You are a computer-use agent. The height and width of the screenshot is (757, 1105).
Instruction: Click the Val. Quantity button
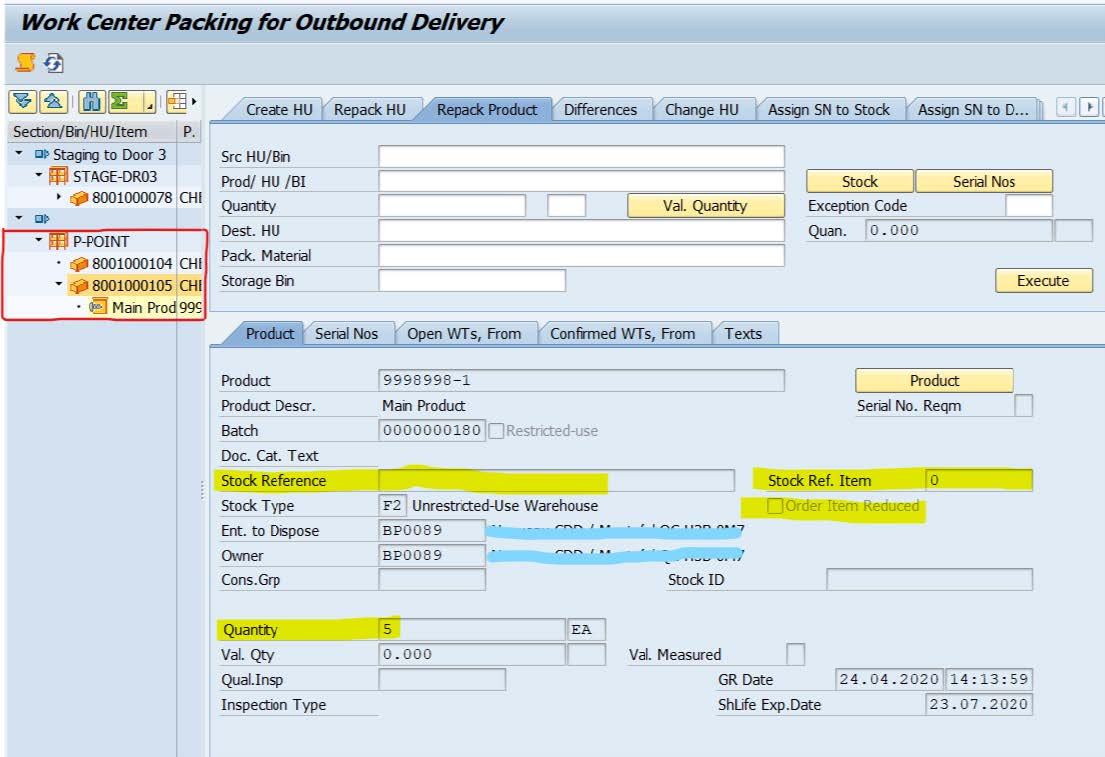point(705,206)
